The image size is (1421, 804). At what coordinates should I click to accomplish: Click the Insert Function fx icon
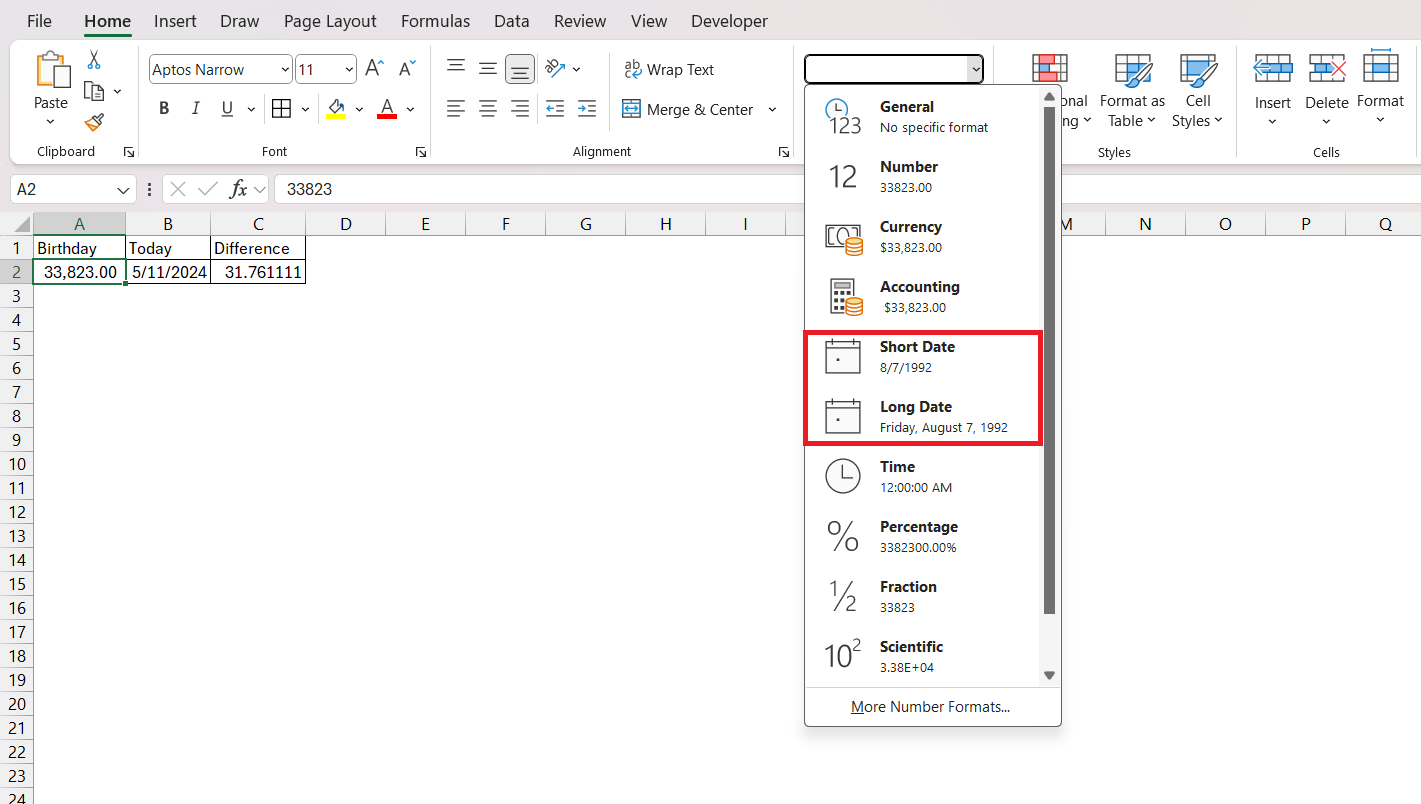point(238,189)
